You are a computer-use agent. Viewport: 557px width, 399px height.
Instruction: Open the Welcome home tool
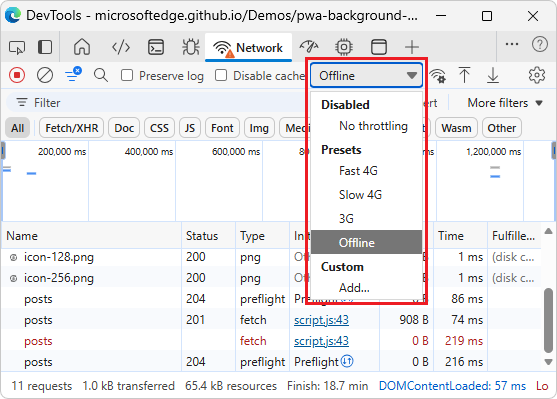click(x=82, y=47)
